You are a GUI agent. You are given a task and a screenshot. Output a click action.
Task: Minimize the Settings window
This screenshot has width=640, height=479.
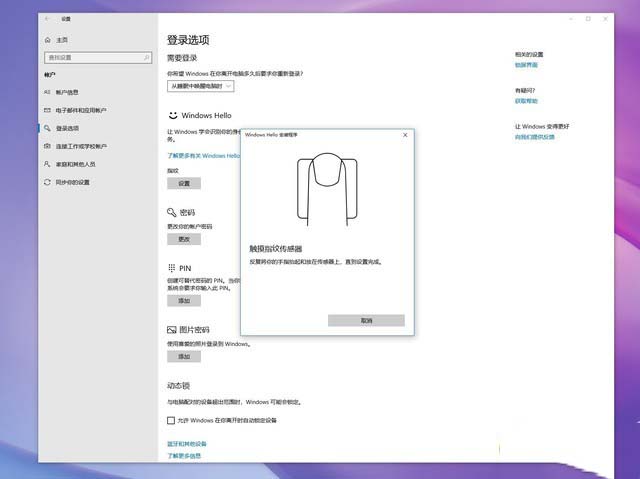point(571,19)
